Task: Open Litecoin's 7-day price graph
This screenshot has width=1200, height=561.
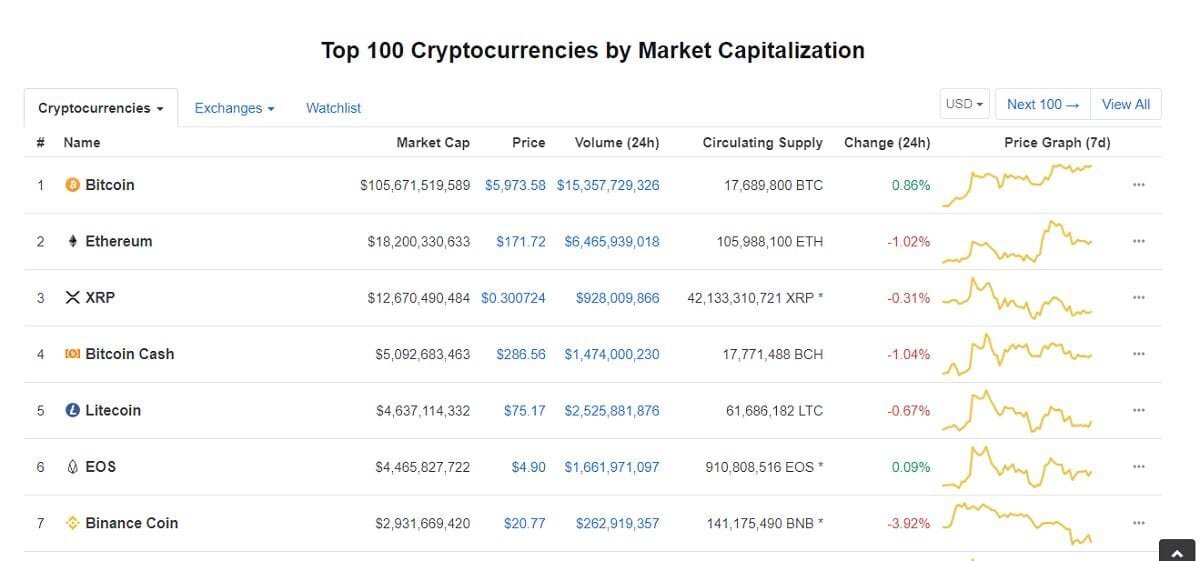Action: tap(1018, 410)
